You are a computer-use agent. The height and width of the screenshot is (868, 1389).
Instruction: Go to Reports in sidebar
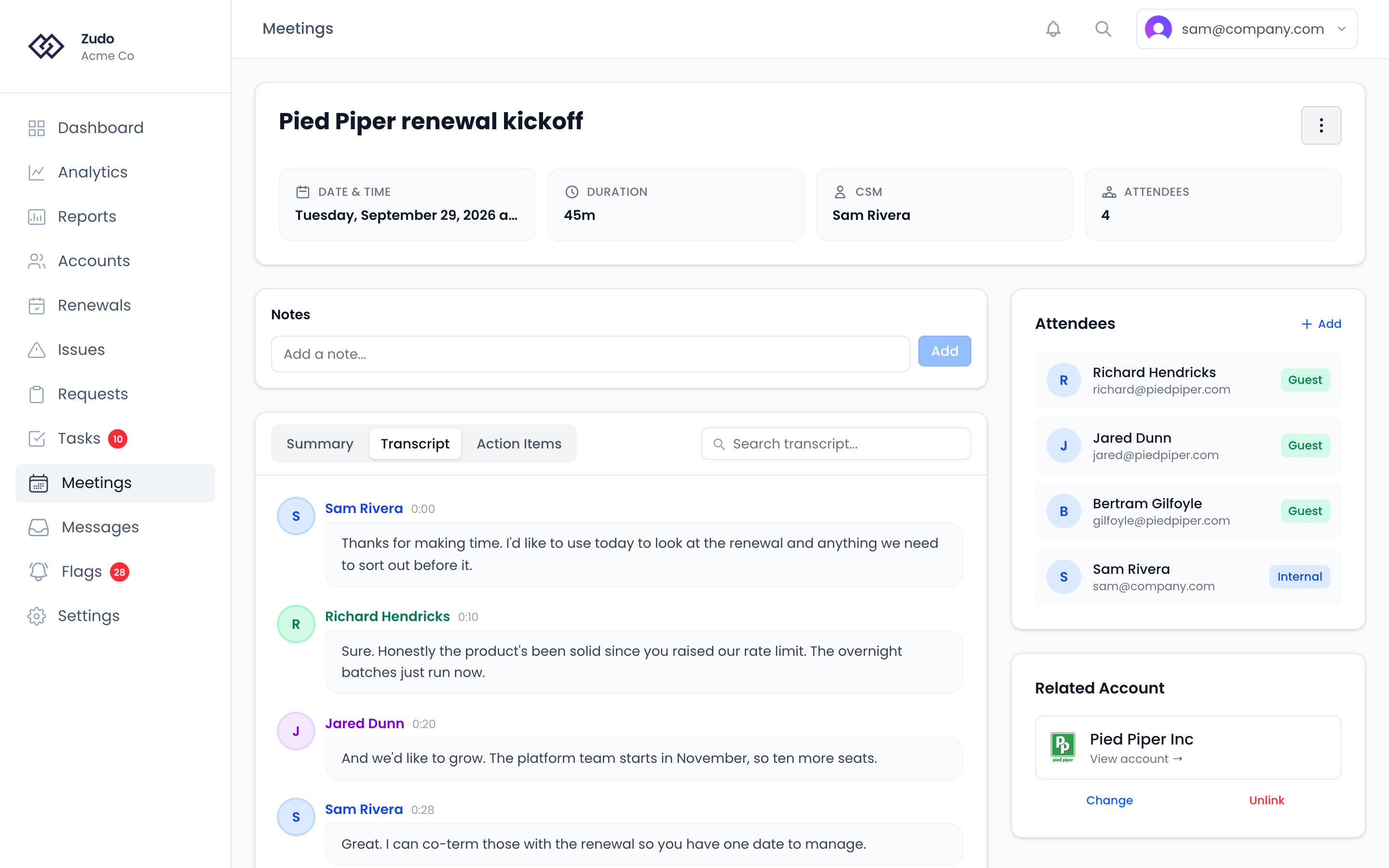click(x=115, y=217)
